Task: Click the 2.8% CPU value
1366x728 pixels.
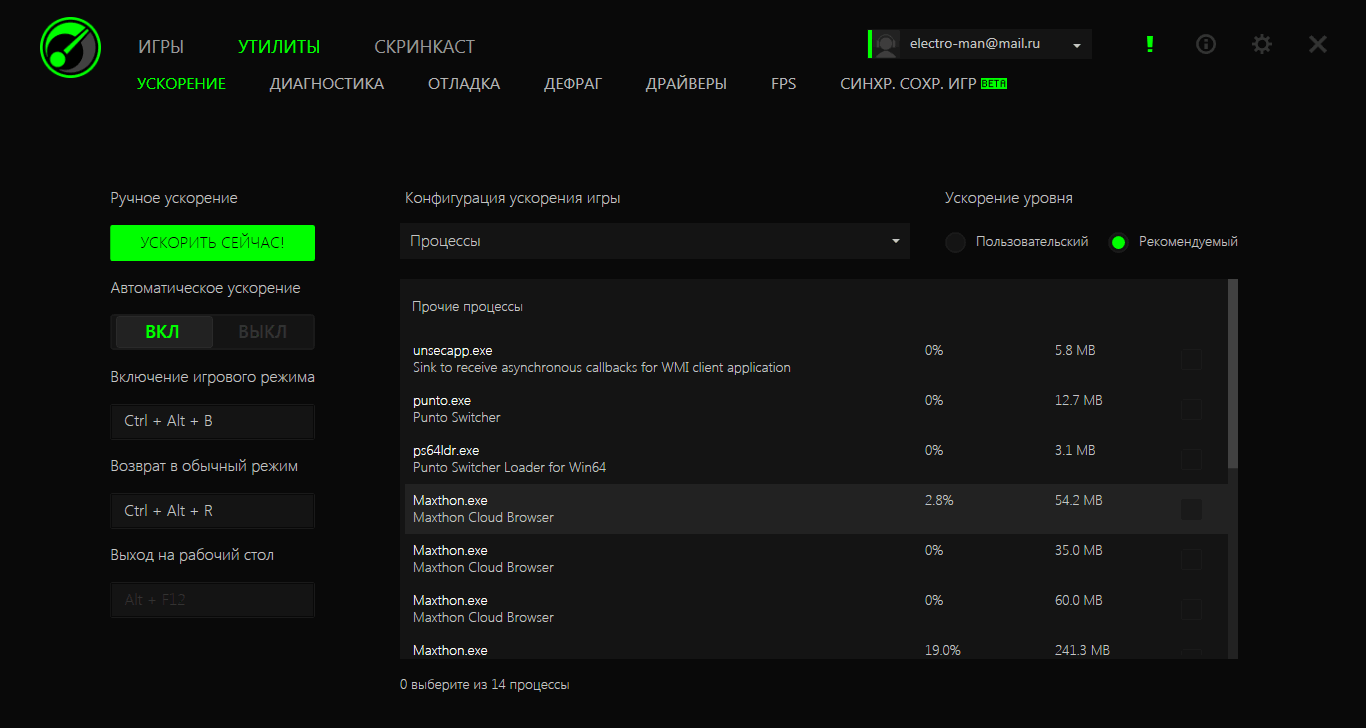Action: pyautogui.click(x=939, y=500)
